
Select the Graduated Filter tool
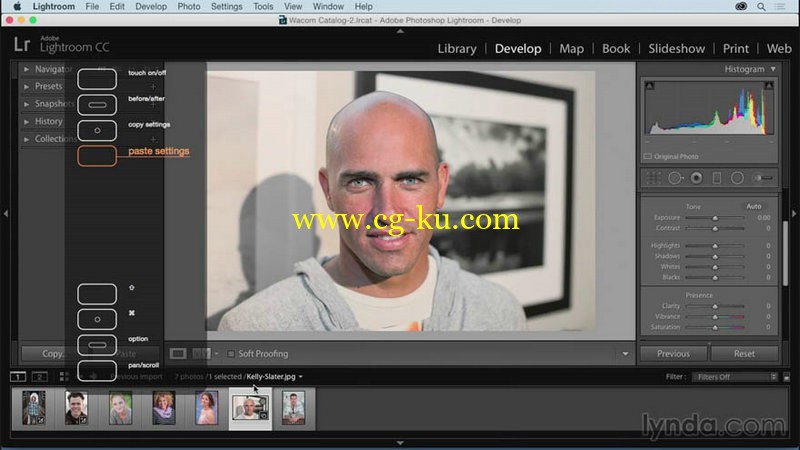click(717, 178)
